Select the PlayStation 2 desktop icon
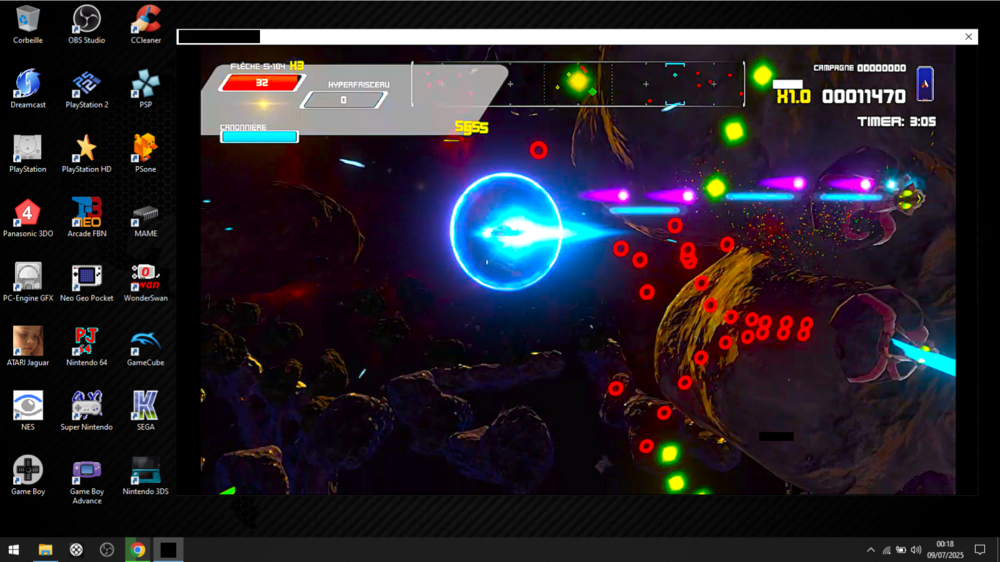Viewport: 1000px width, 562px height. pyautogui.click(x=87, y=84)
